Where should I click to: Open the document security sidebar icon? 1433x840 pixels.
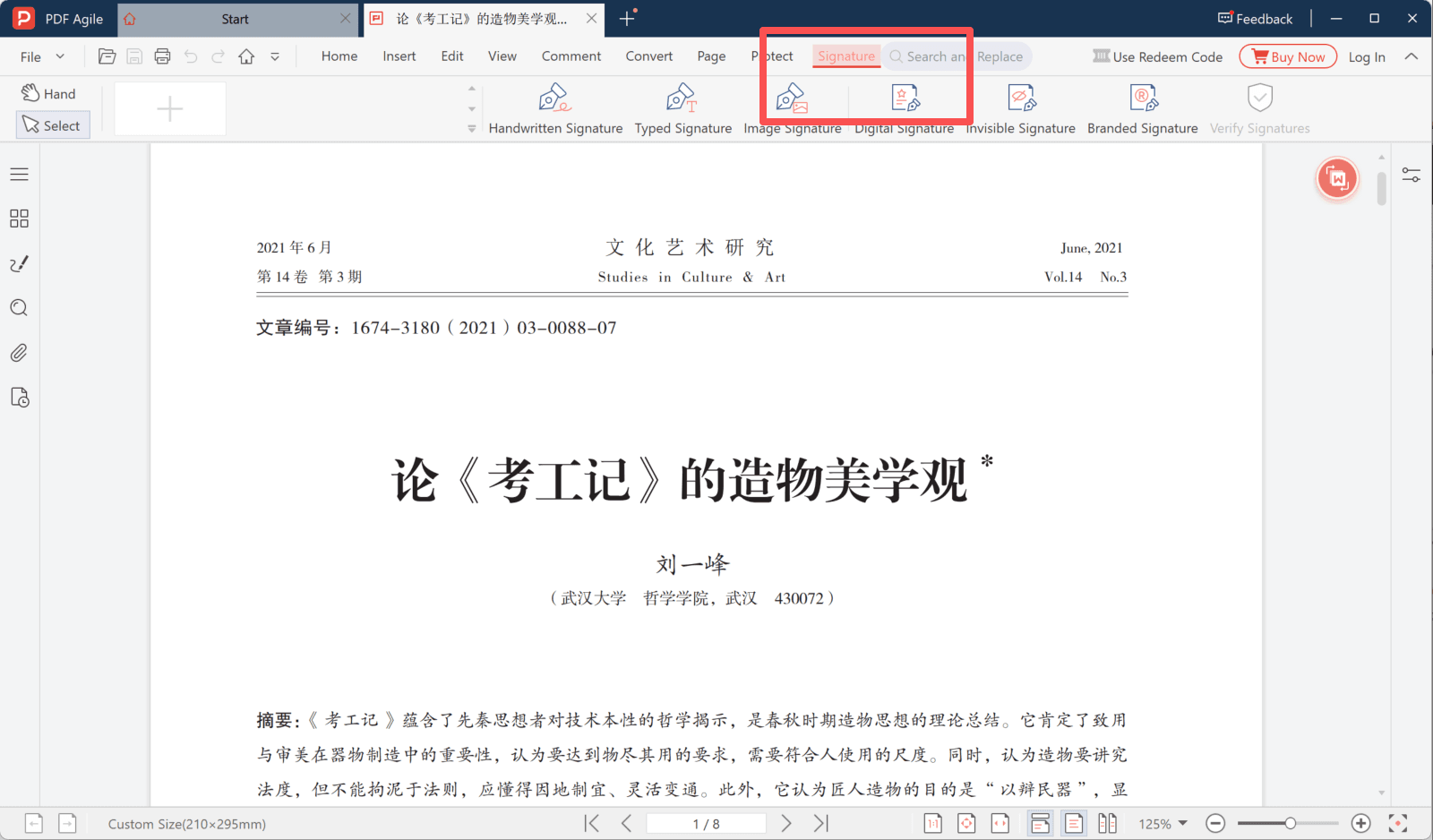19,398
